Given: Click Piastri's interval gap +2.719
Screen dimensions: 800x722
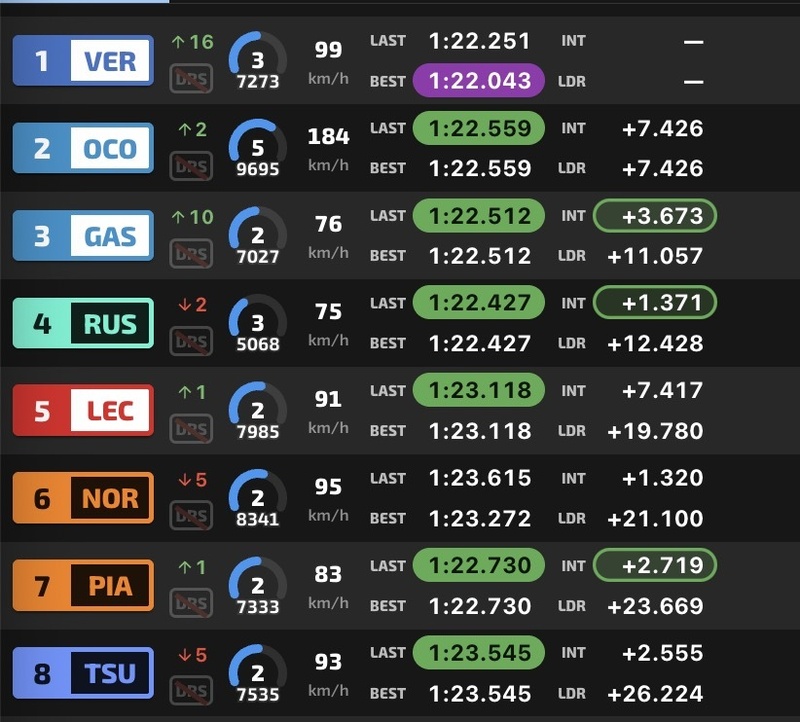Looking at the screenshot, I should (655, 565).
